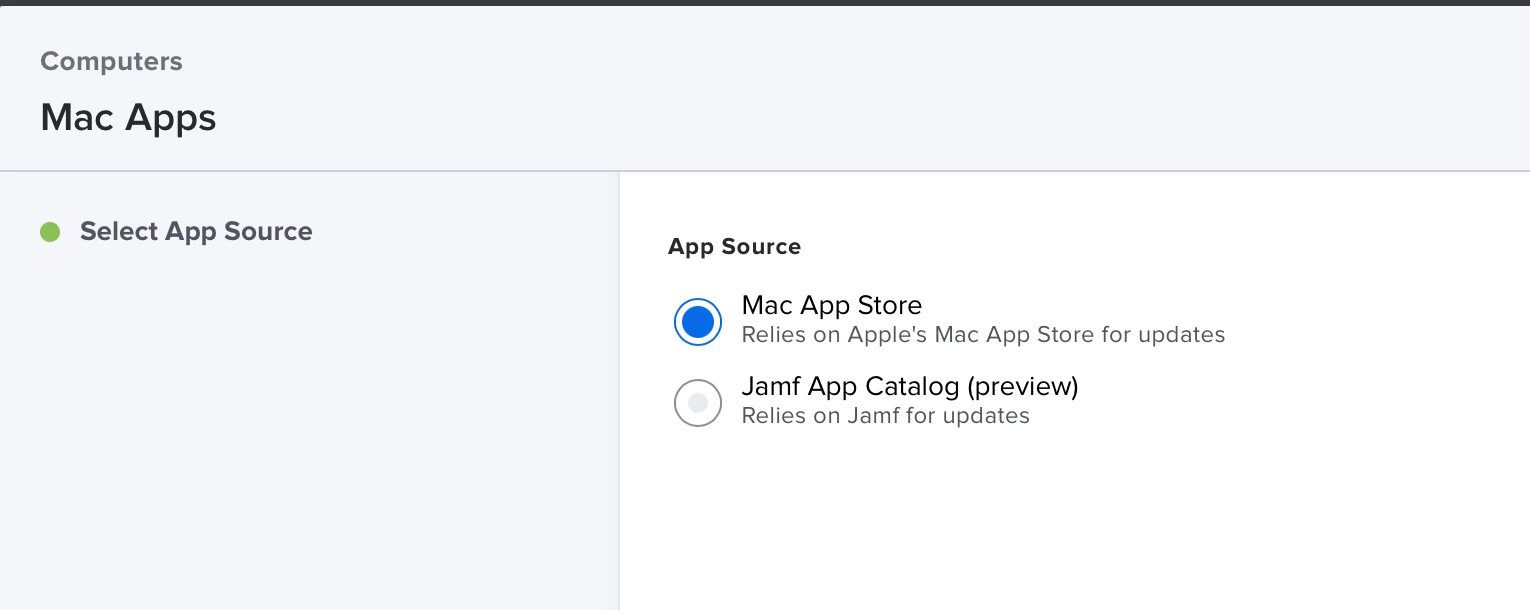
Task: Click the 'Jamf App Catalog (preview)' option label
Action: coord(910,386)
